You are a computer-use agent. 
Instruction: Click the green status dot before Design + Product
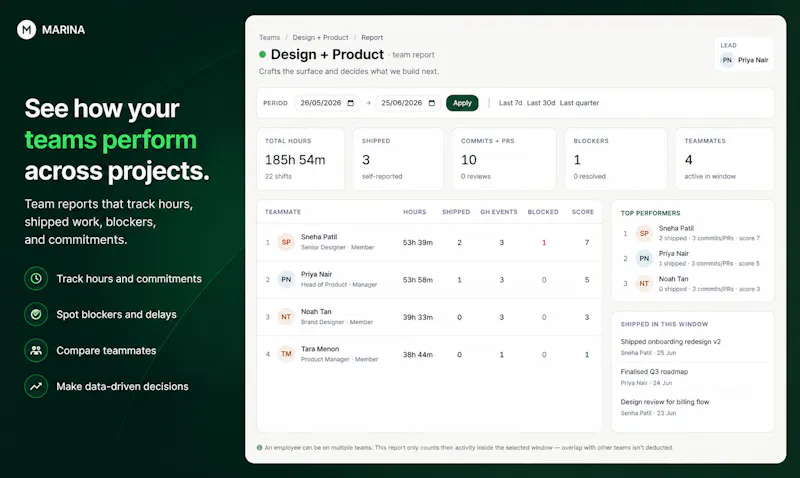tap(262, 54)
